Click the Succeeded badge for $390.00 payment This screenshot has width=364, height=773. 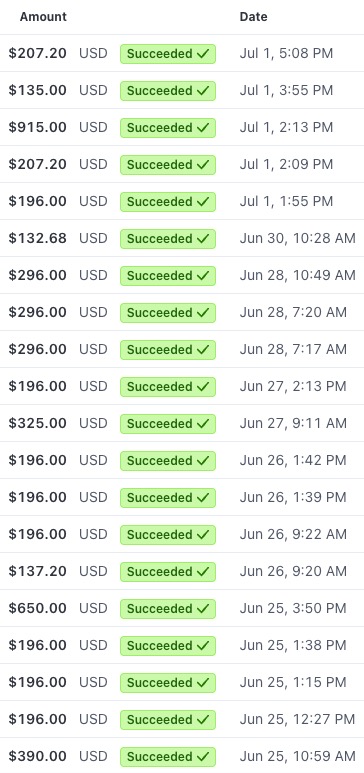click(168, 756)
